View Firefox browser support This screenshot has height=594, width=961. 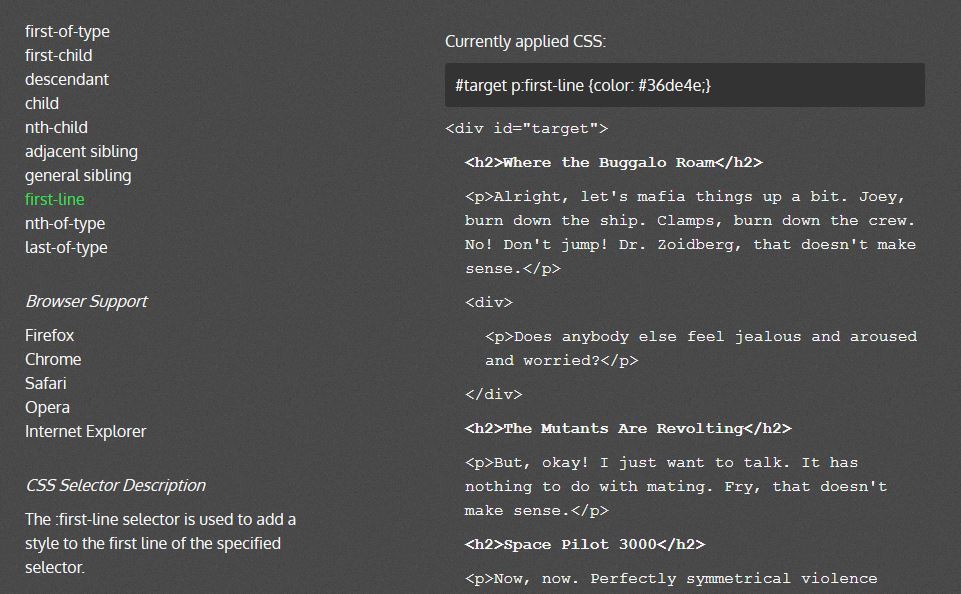[50, 335]
